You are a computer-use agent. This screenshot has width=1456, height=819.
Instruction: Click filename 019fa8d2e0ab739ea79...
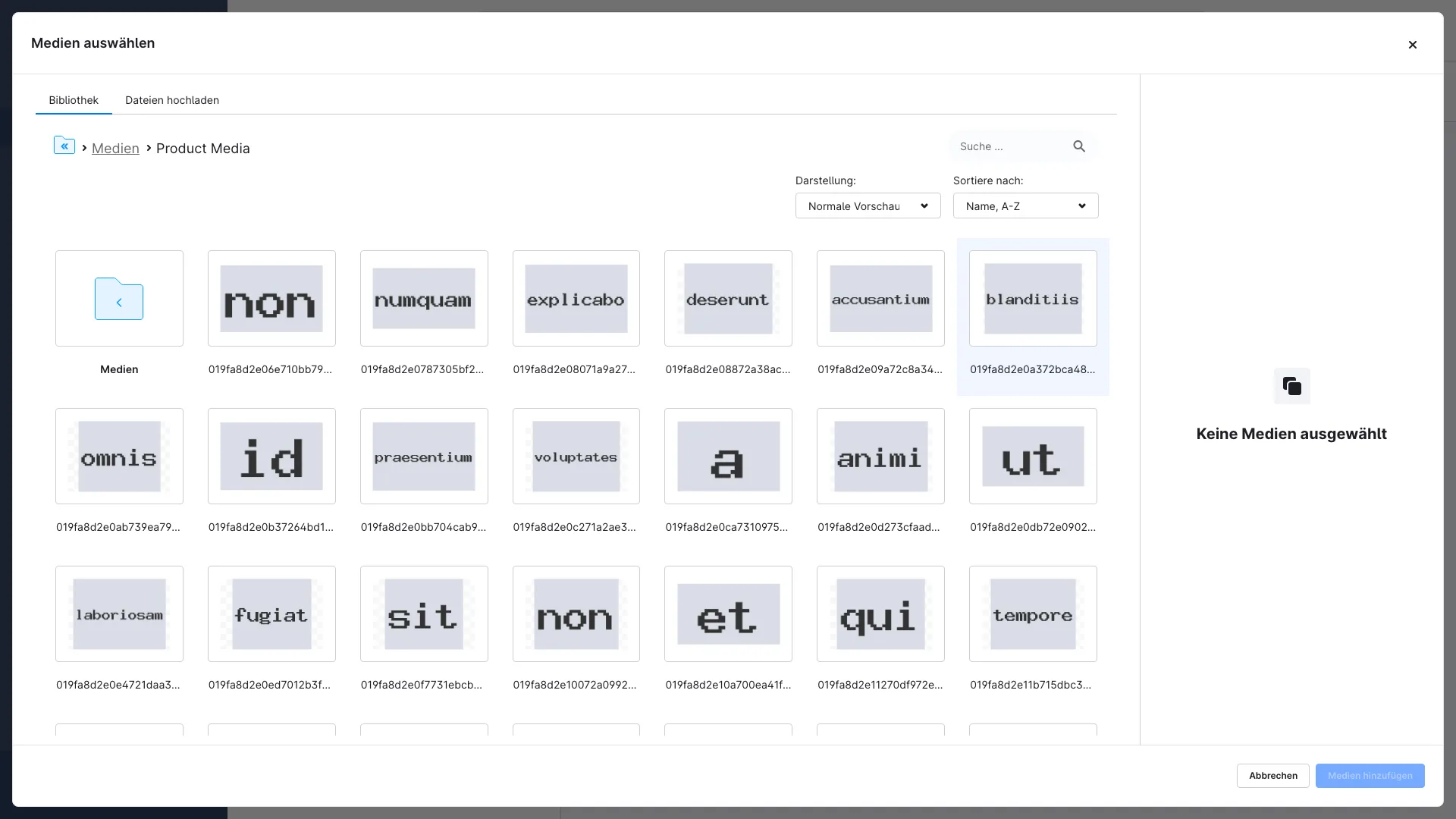coord(118,527)
